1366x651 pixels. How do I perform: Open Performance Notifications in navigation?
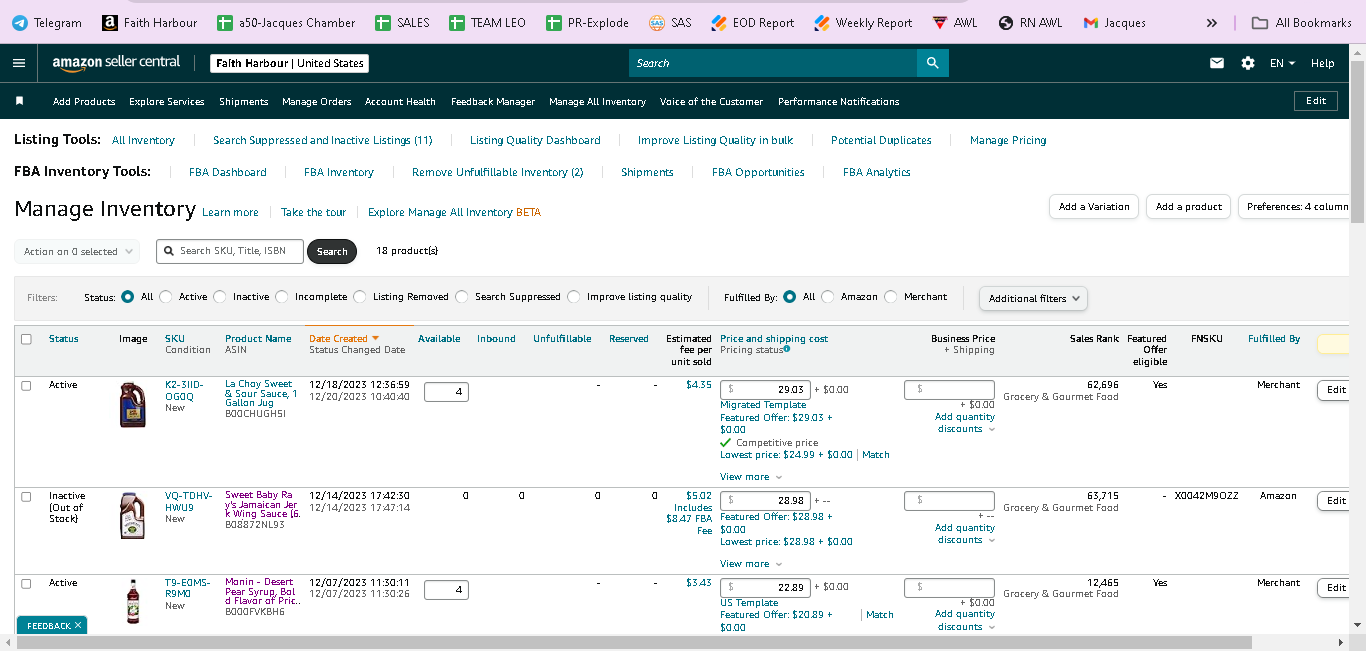point(839,101)
